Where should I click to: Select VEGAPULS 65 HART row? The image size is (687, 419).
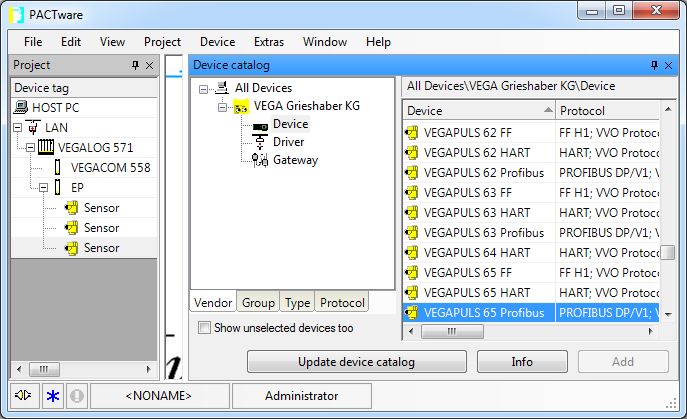(531, 292)
